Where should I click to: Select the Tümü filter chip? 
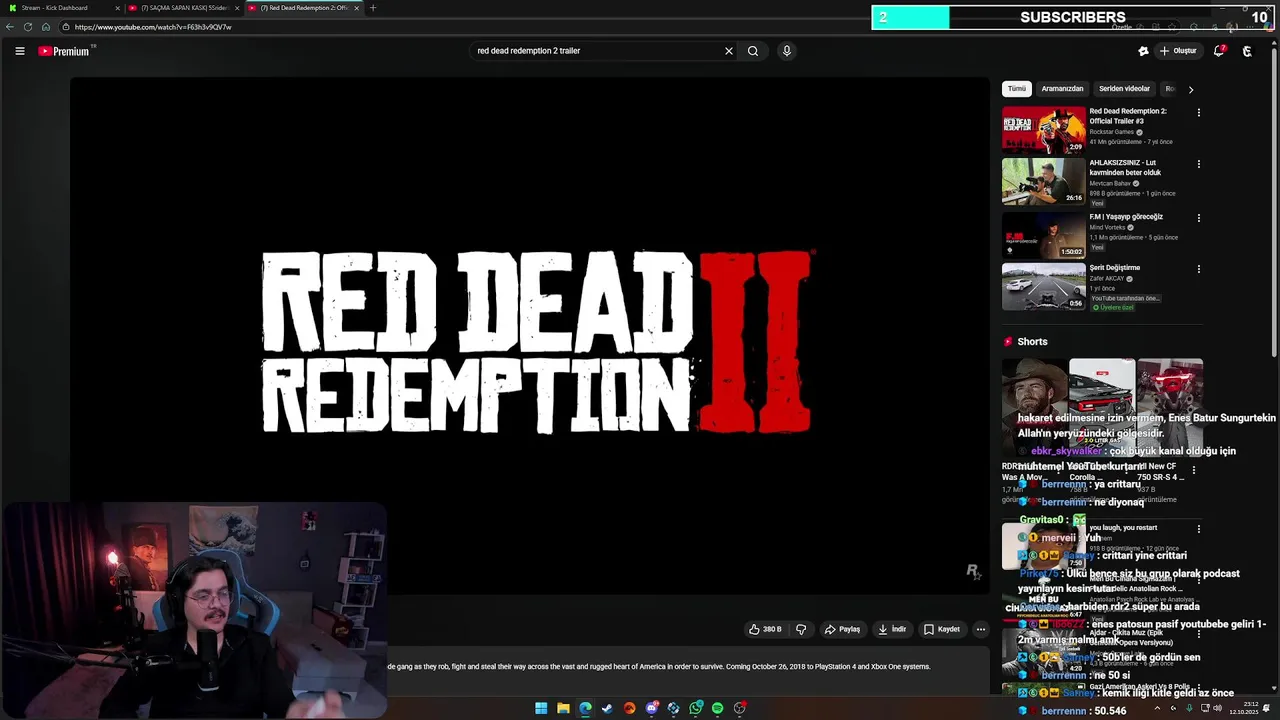point(1017,89)
